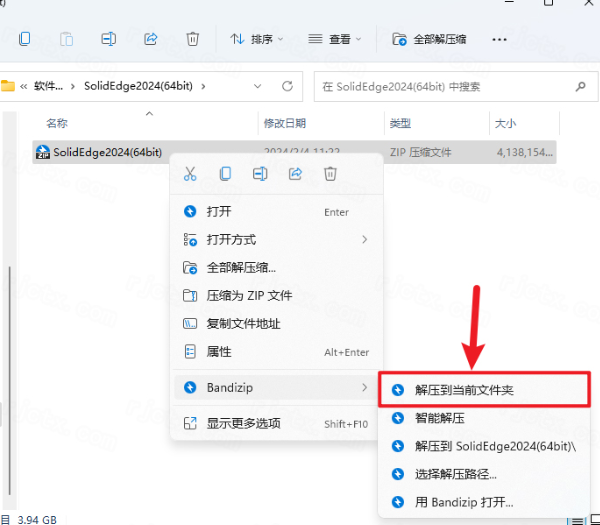Click the Delete trash icon in the context menu
This screenshot has height=525, width=600.
click(x=330, y=174)
